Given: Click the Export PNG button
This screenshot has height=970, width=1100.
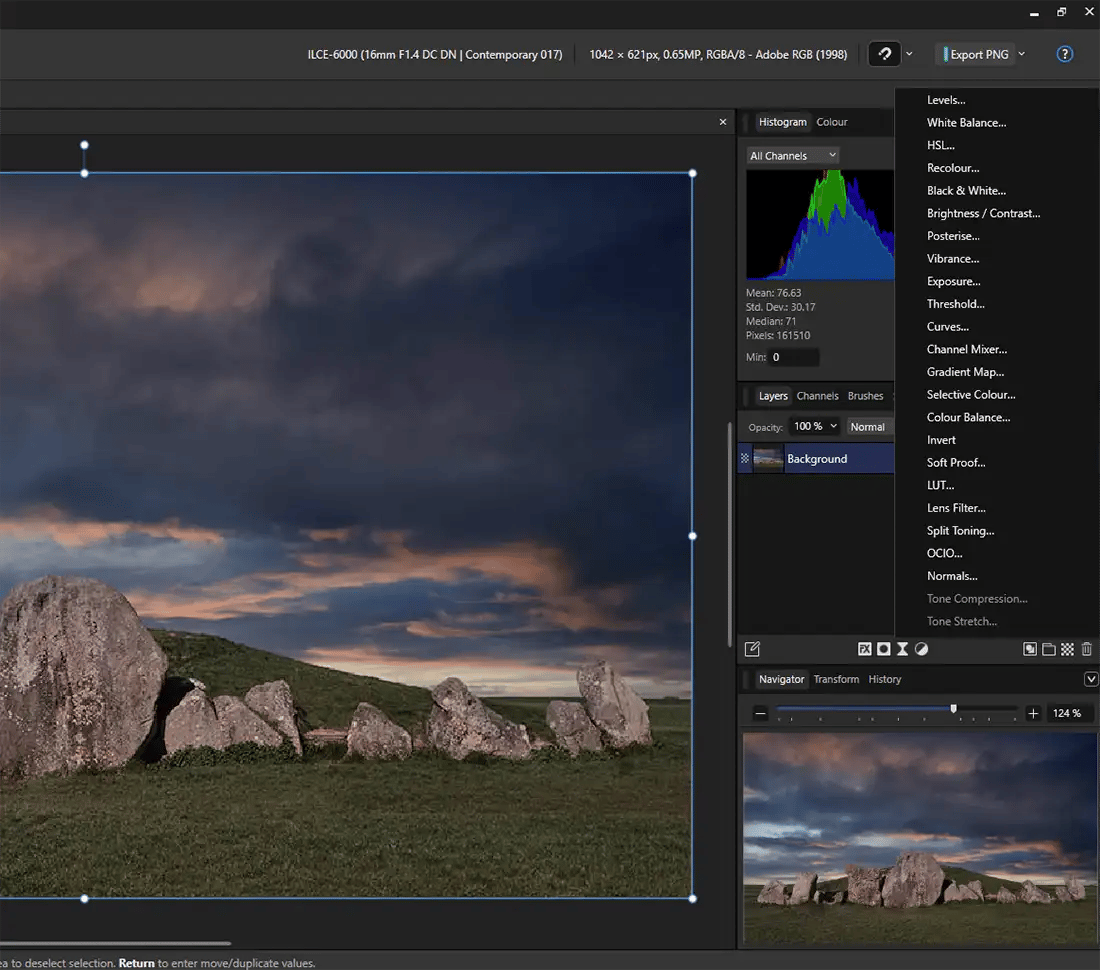Looking at the screenshot, I should point(975,54).
